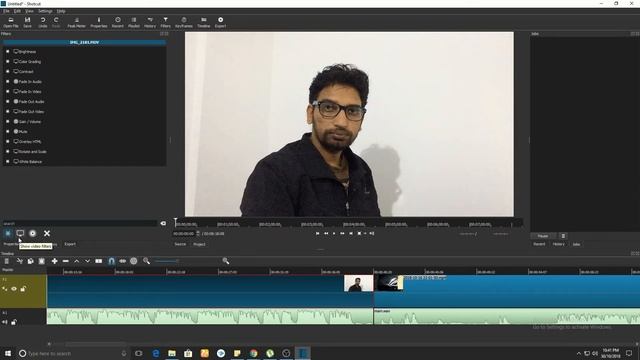
Task: Pause the jobs queue
Action: pos(543,236)
